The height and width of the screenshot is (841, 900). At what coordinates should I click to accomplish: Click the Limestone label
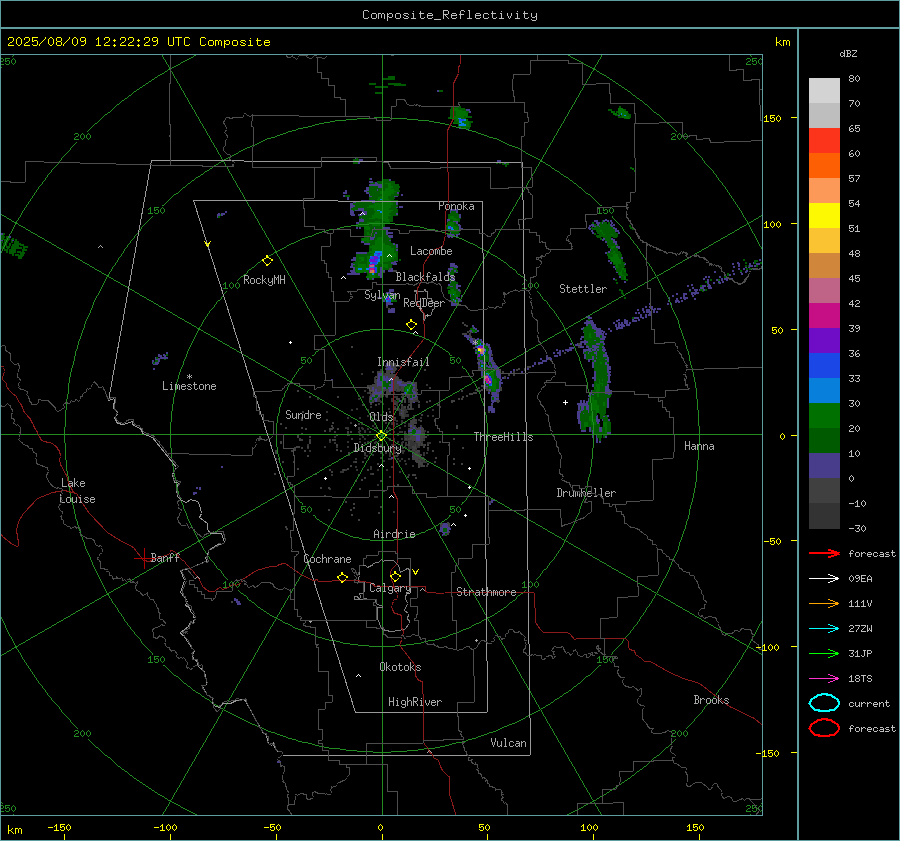pos(189,386)
